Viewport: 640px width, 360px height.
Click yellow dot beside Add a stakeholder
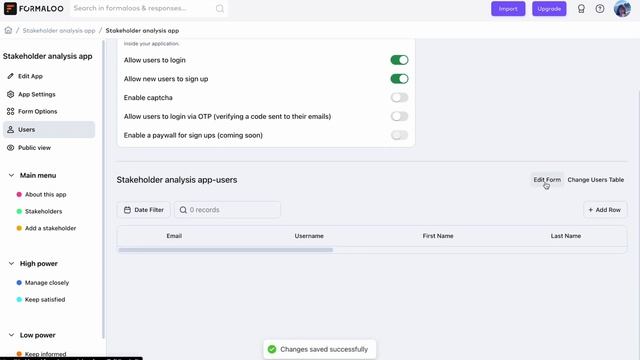tap(19, 228)
